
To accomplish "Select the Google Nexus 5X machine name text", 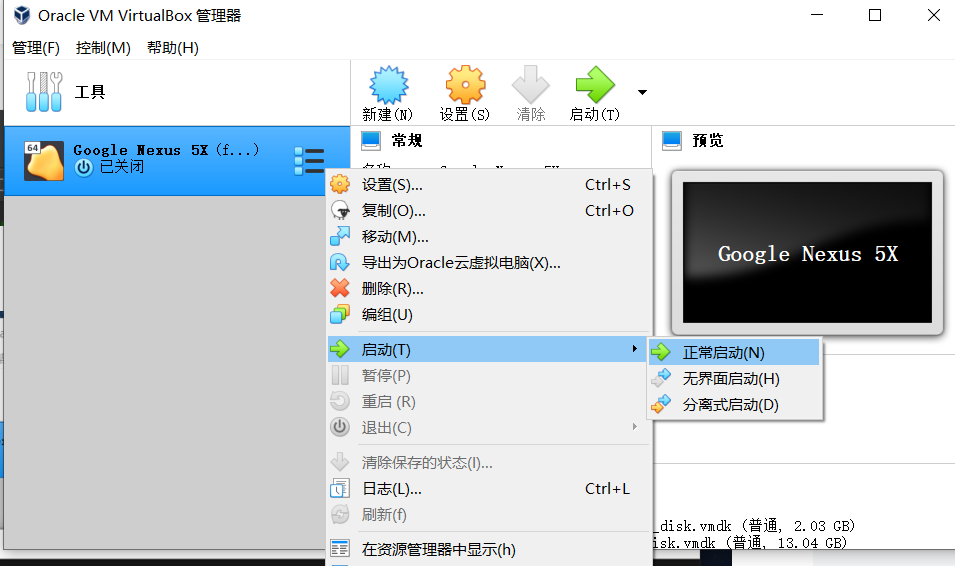I will [x=166, y=150].
